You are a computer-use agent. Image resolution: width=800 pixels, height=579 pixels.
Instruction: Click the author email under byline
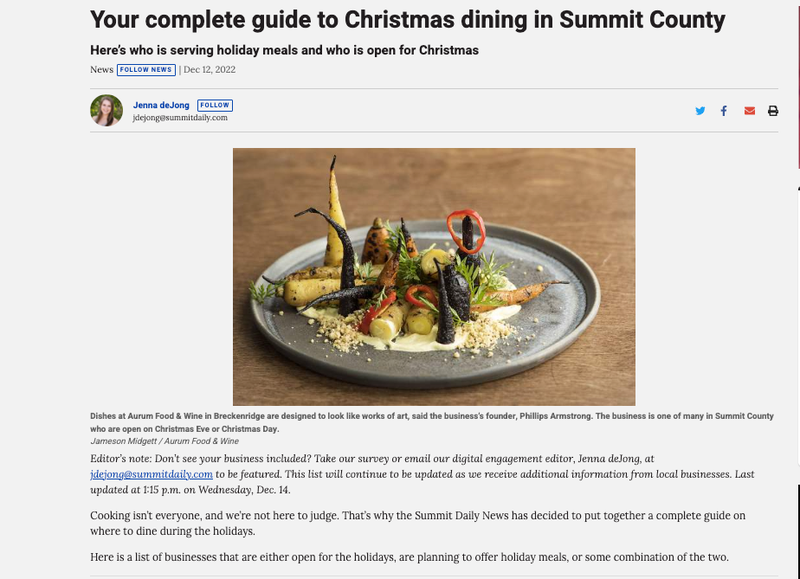(180, 118)
